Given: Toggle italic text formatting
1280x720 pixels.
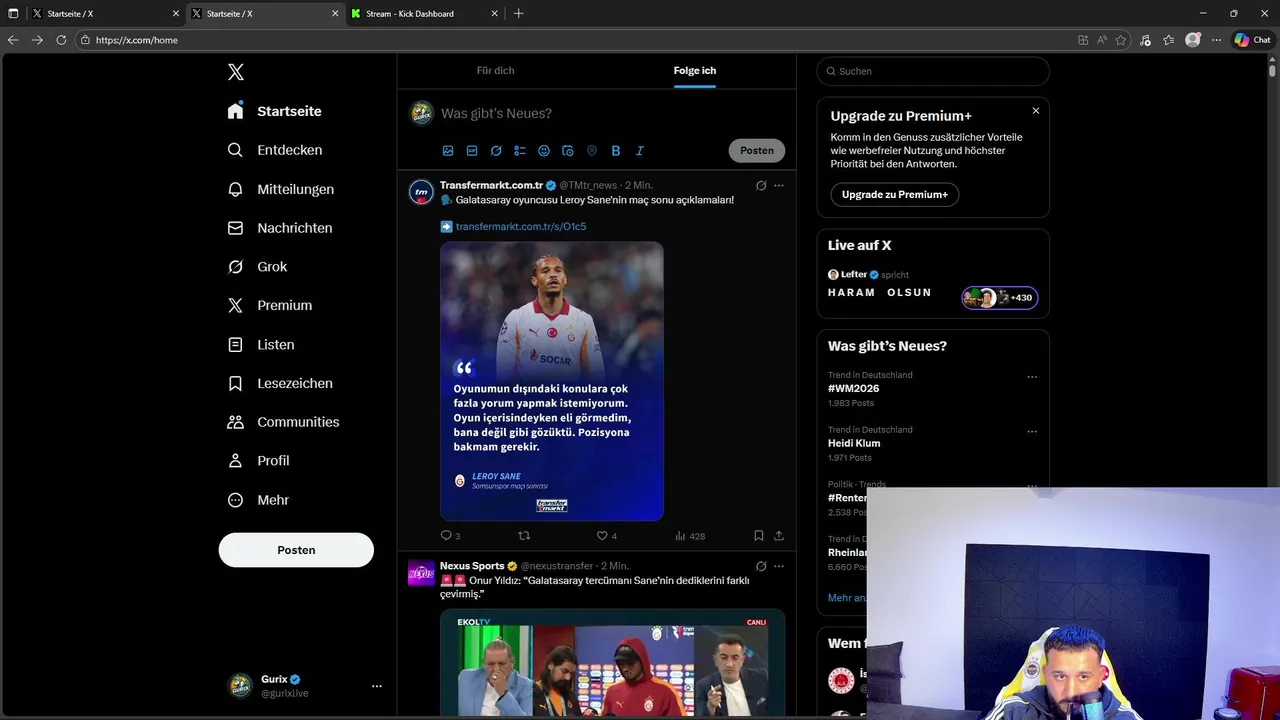Looking at the screenshot, I should tap(640, 151).
